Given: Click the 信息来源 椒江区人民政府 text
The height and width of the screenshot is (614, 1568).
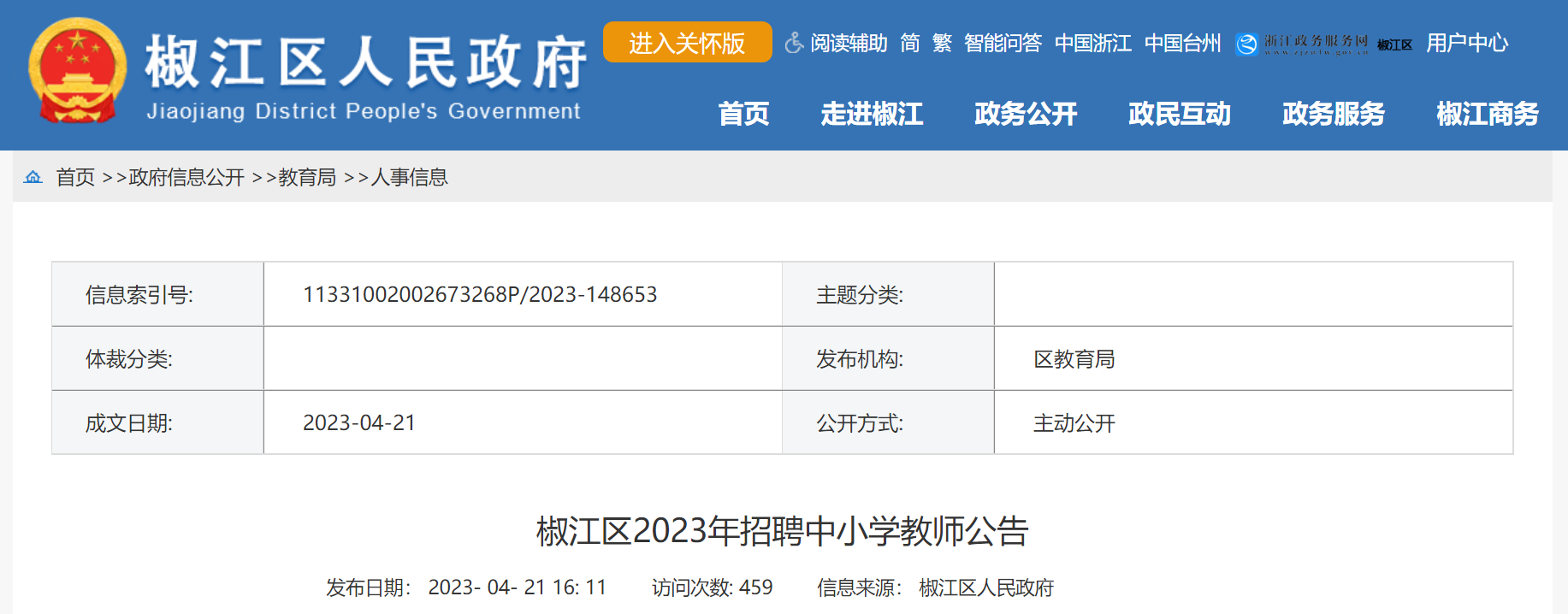Looking at the screenshot, I should (x=936, y=587).
